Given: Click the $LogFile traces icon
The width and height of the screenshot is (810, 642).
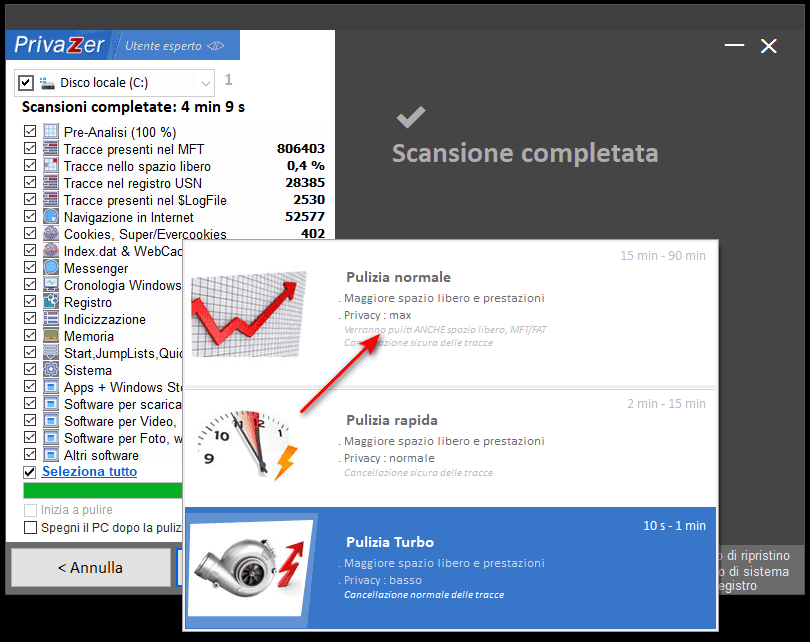Looking at the screenshot, I should tap(51, 200).
